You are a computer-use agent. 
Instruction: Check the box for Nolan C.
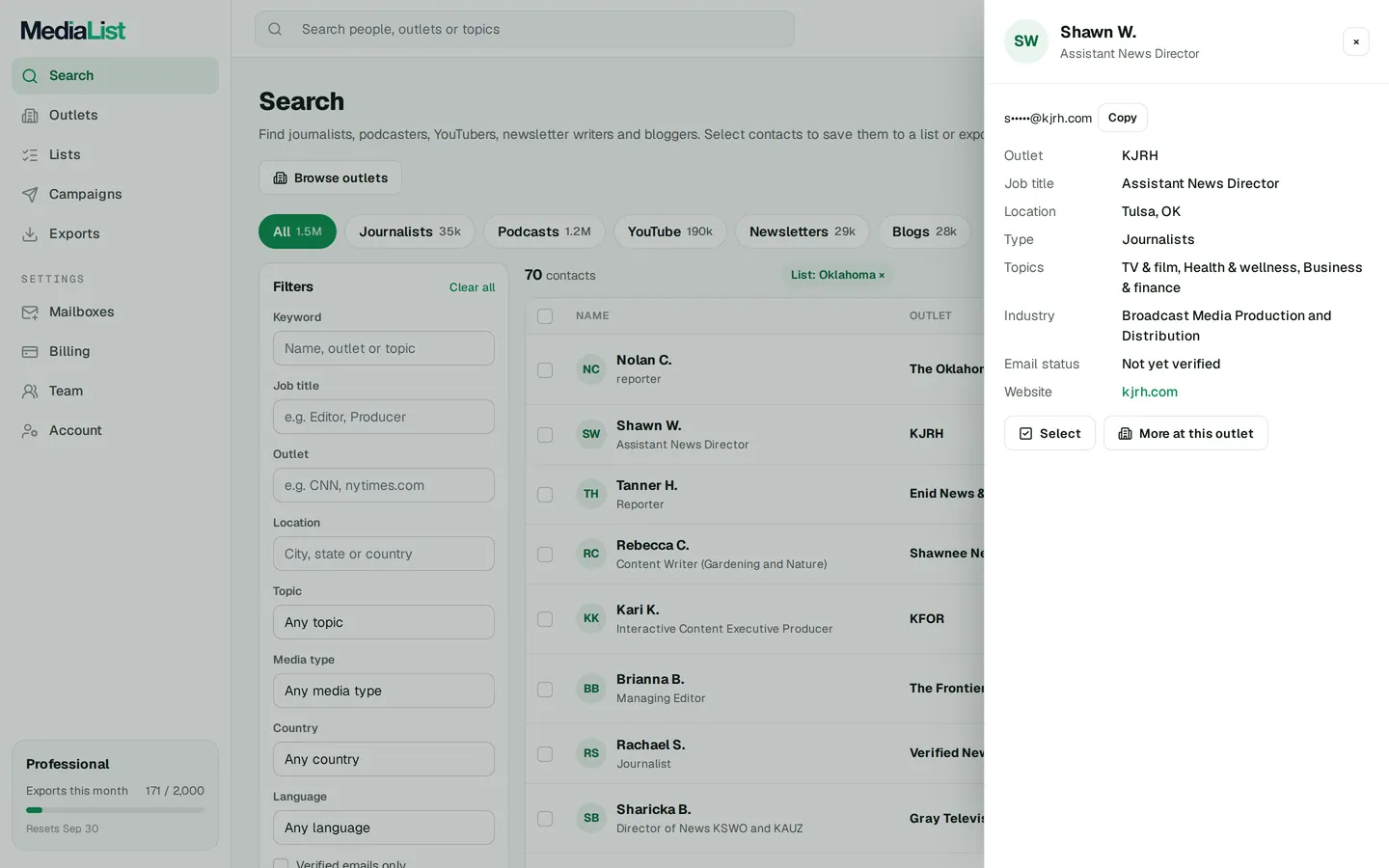tap(545, 370)
